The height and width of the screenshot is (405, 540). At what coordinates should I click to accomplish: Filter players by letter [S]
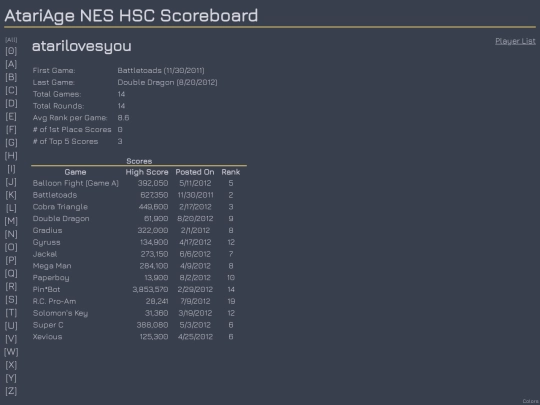[11, 300]
